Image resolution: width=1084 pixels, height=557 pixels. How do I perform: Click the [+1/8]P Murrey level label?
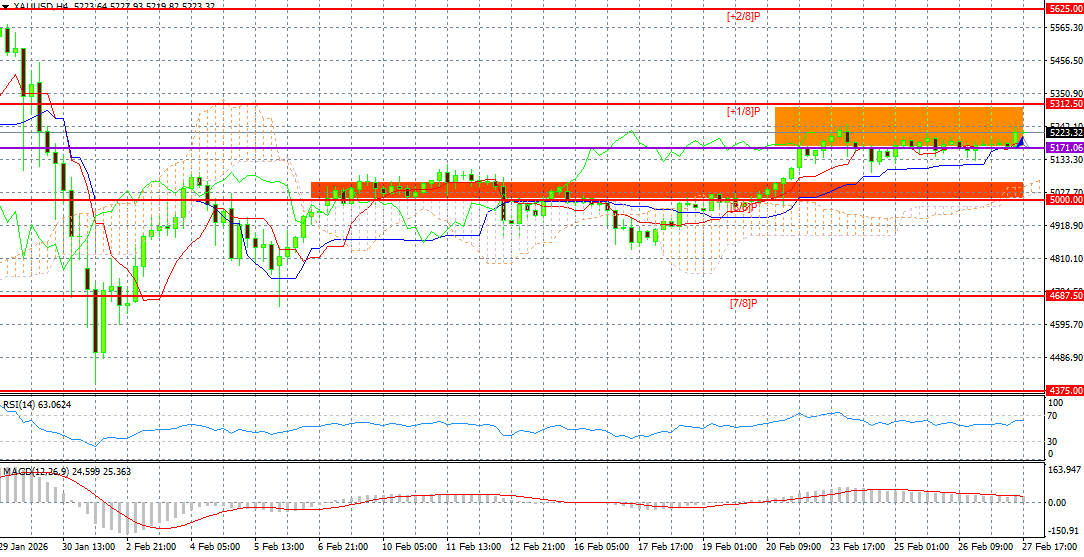(744, 111)
